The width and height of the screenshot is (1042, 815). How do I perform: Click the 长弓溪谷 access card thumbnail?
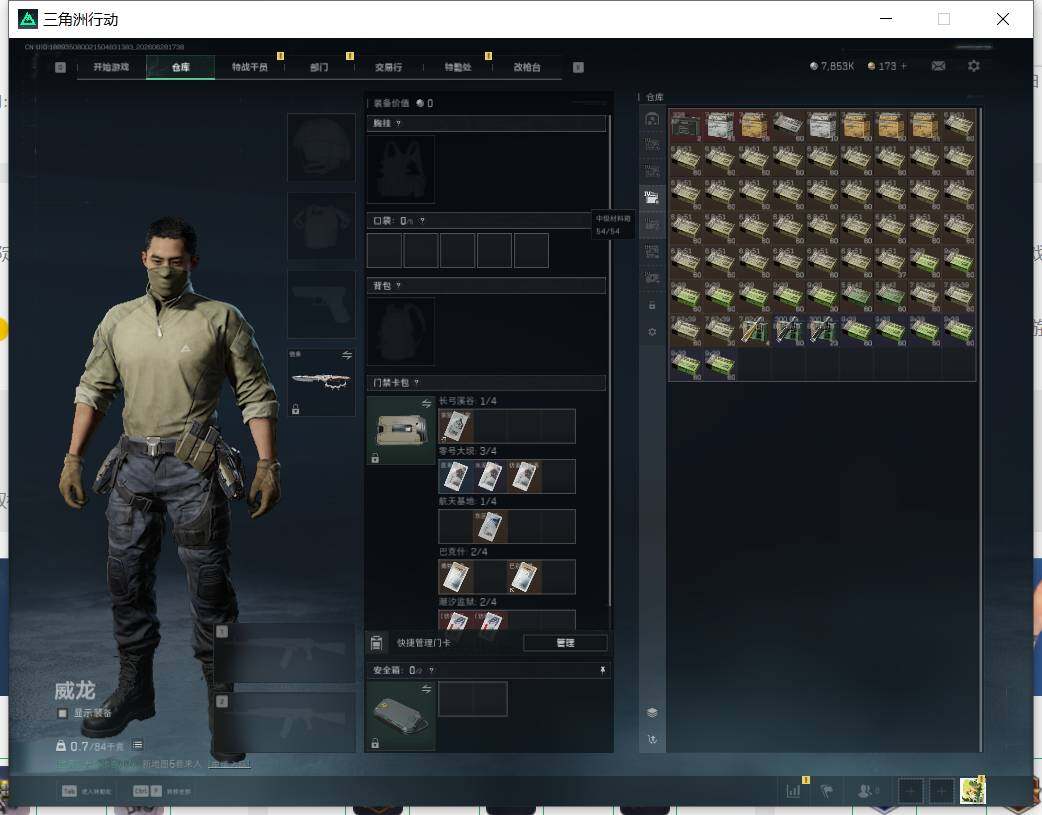(x=456, y=426)
